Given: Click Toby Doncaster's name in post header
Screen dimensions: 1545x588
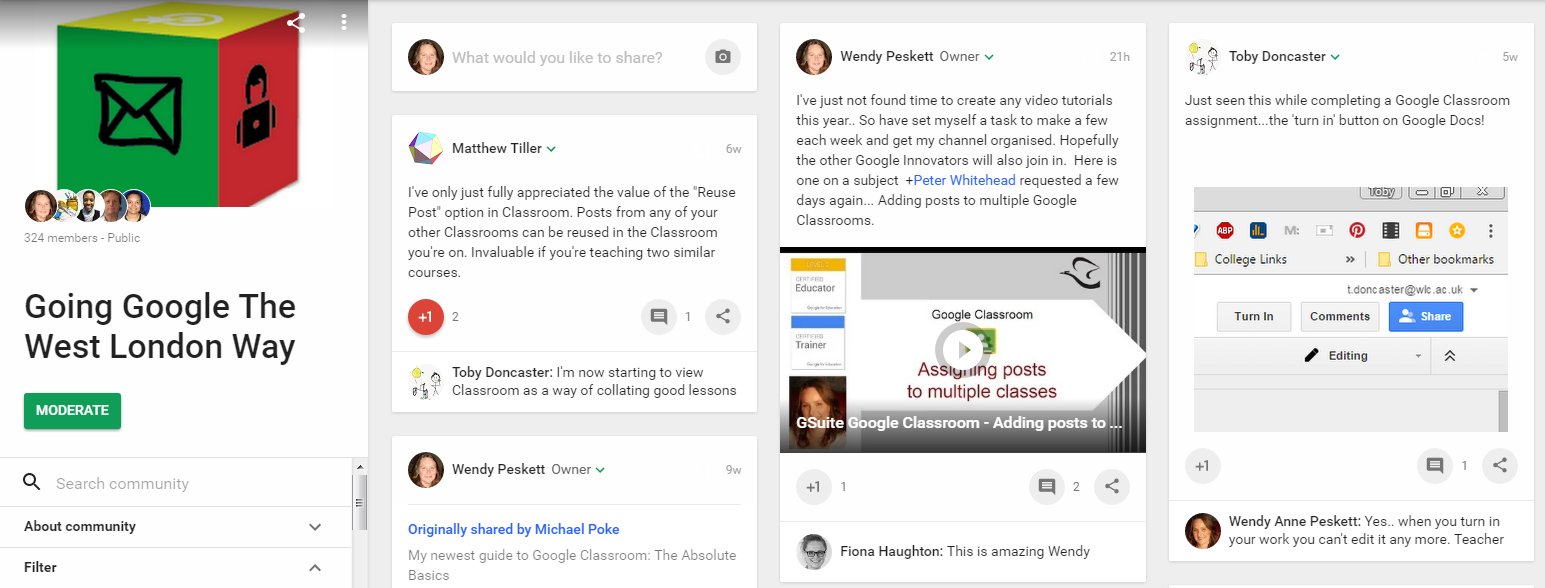Looking at the screenshot, I should pos(1277,56).
